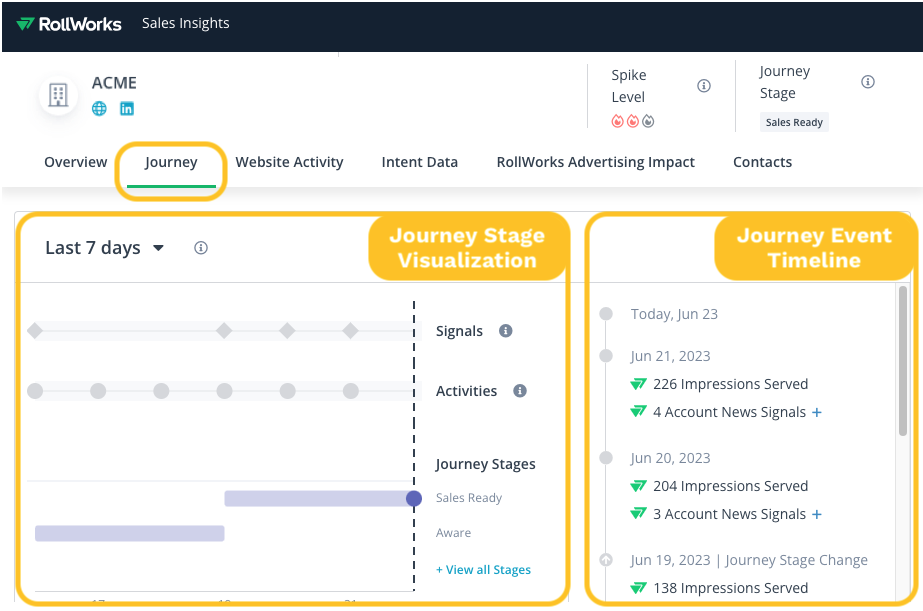The height and width of the screenshot is (611, 923).
Task: Select the Contacts tab
Action: coord(762,162)
